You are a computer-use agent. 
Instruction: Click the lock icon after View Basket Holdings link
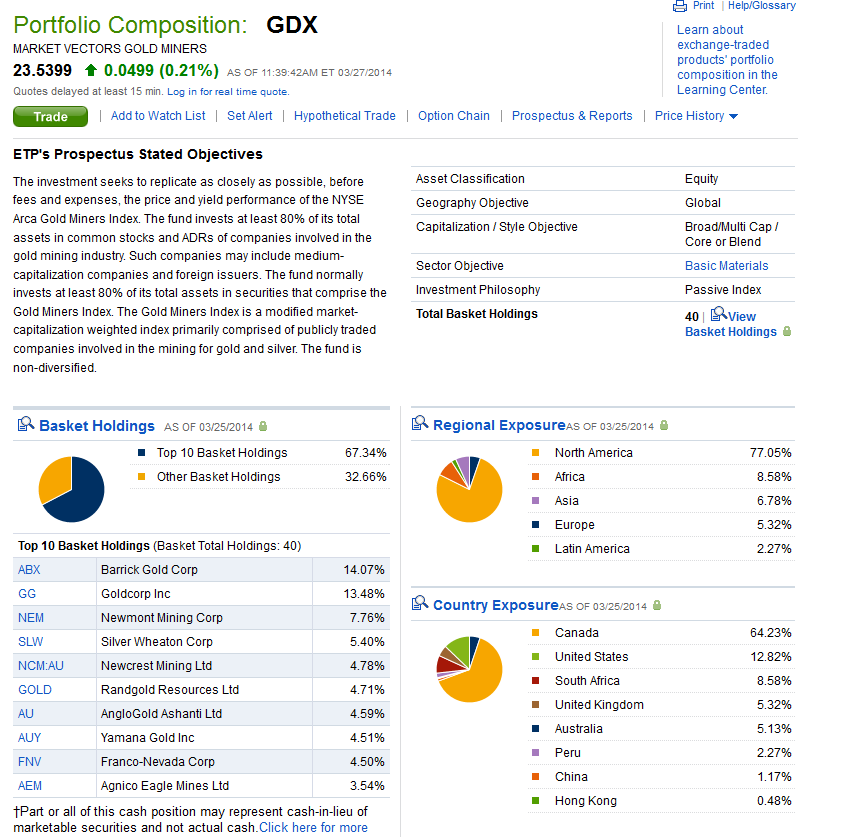pyautogui.click(x=787, y=331)
